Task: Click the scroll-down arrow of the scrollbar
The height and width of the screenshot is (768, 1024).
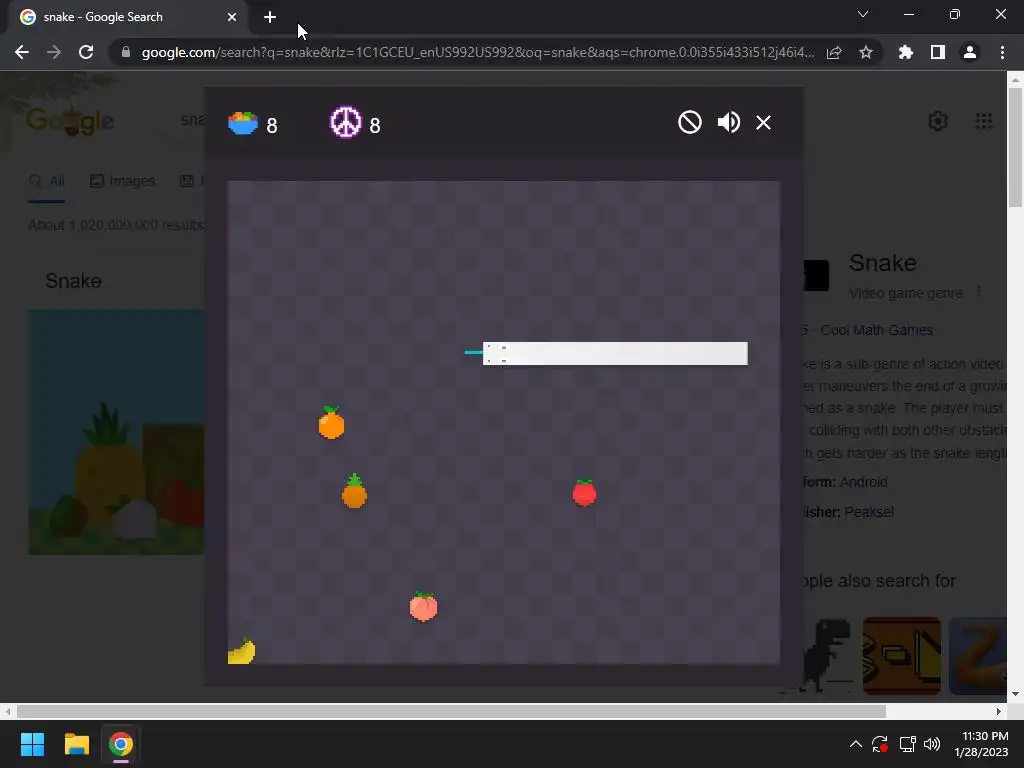Action: 1015,694
